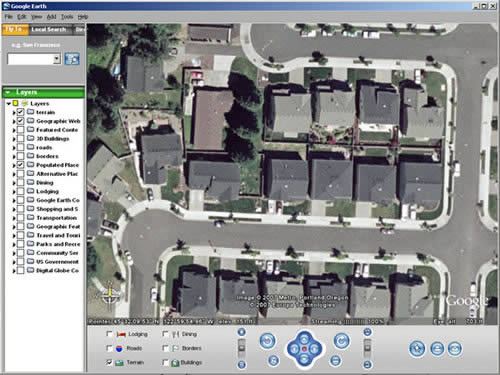Check Lodging in the bottom panel
Image resolution: width=500 pixels, height=375 pixels.
tap(109, 334)
